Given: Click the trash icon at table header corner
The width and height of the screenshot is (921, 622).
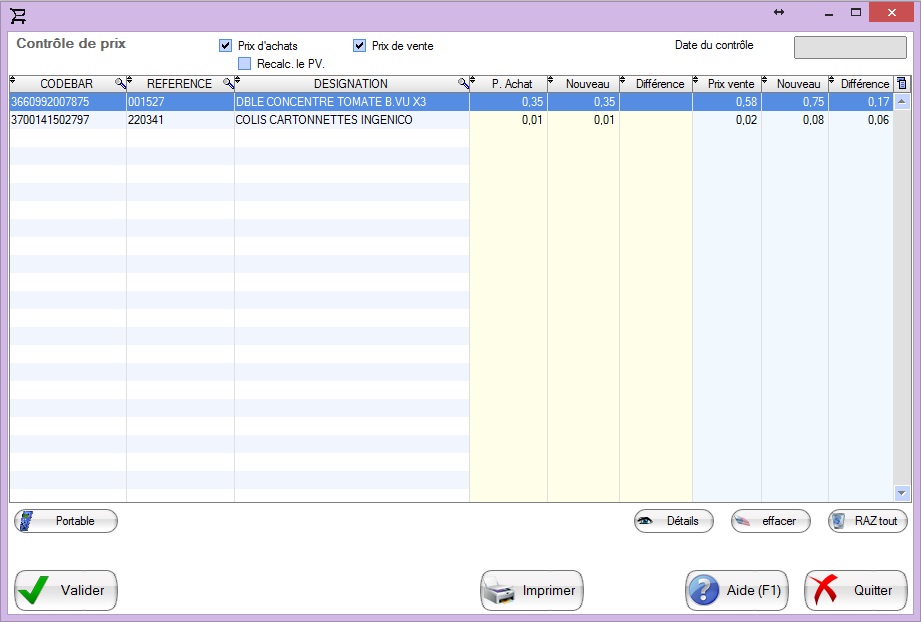Looking at the screenshot, I should click(x=902, y=83).
